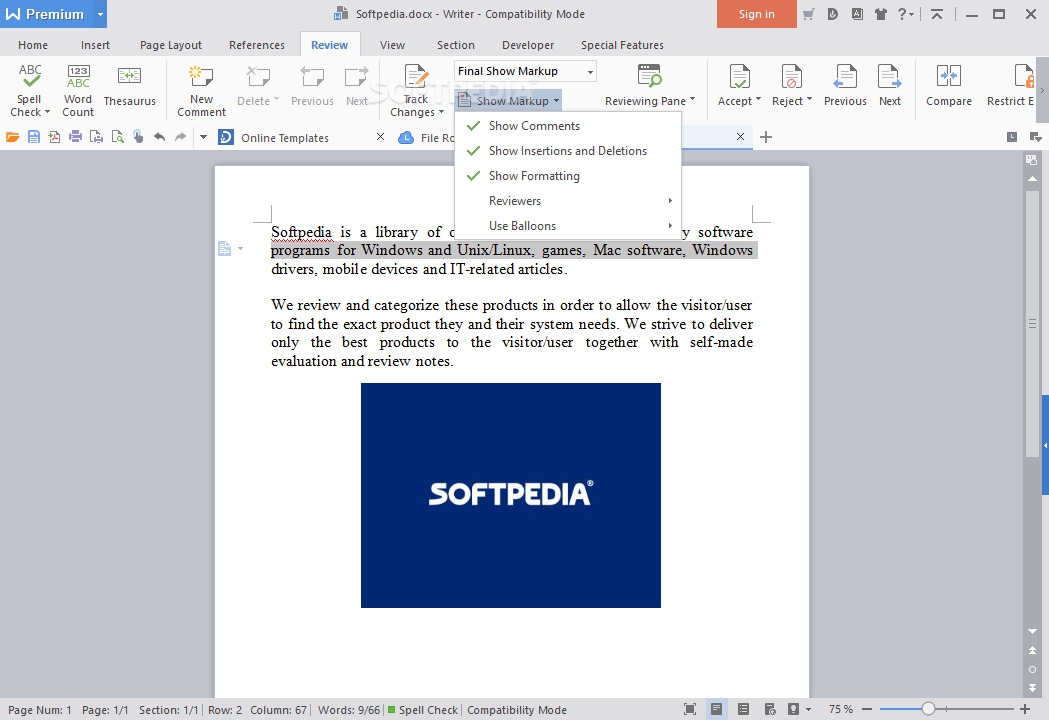Click the Print icon
The height and width of the screenshot is (720, 1049).
click(x=76, y=137)
